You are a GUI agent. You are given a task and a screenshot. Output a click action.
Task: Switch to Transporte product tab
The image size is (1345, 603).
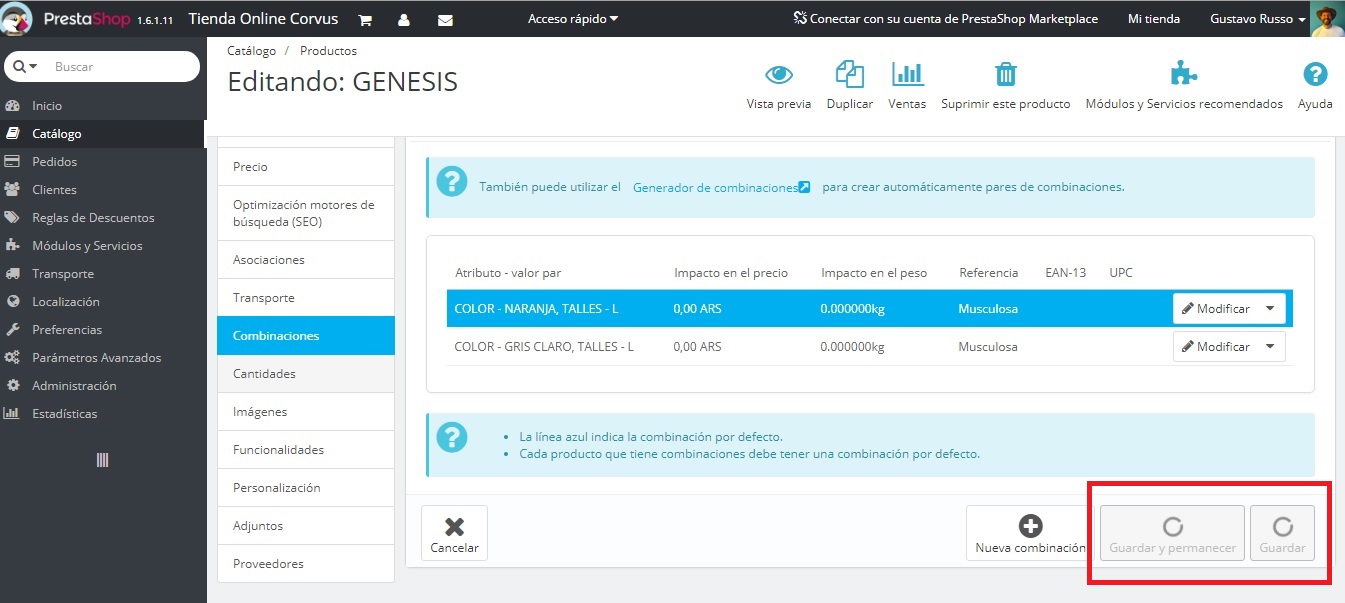pyautogui.click(x=306, y=298)
